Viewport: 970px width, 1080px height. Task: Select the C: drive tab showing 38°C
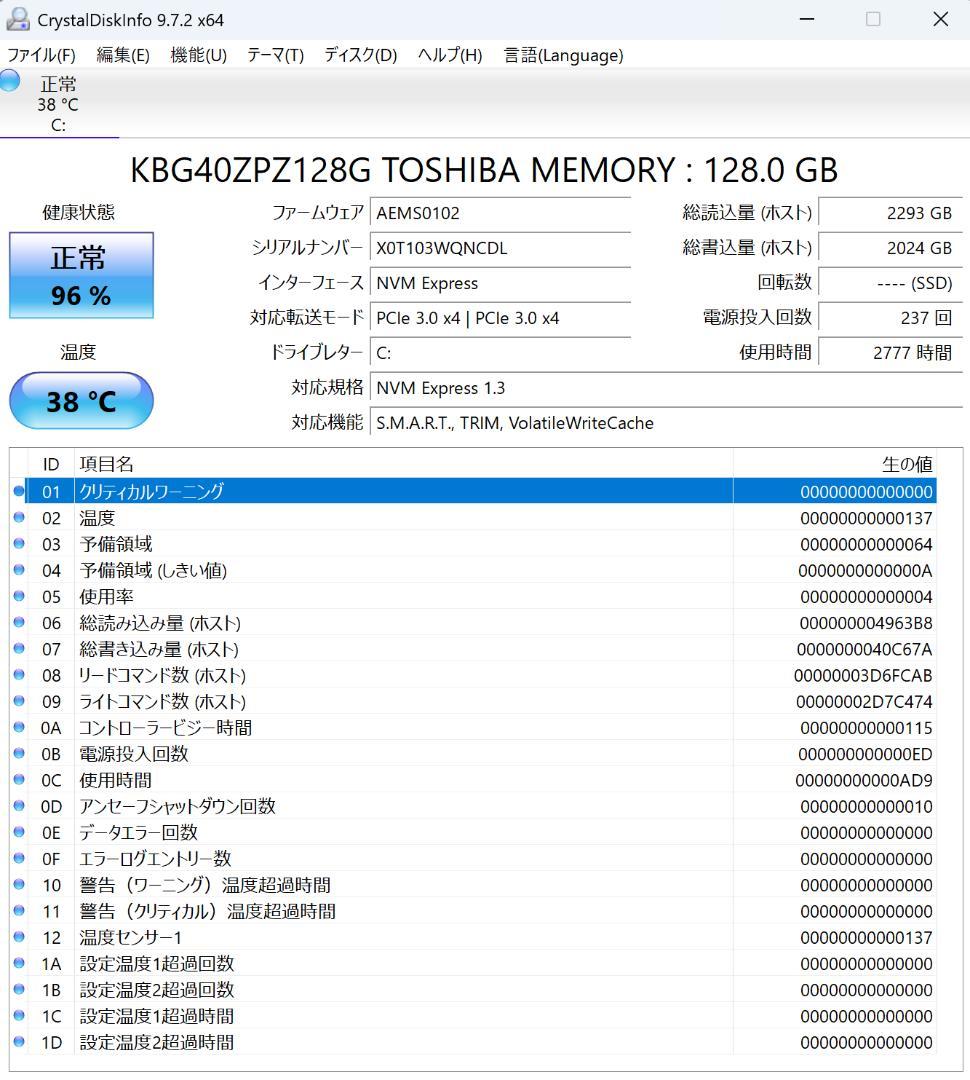pyautogui.click(x=57, y=103)
